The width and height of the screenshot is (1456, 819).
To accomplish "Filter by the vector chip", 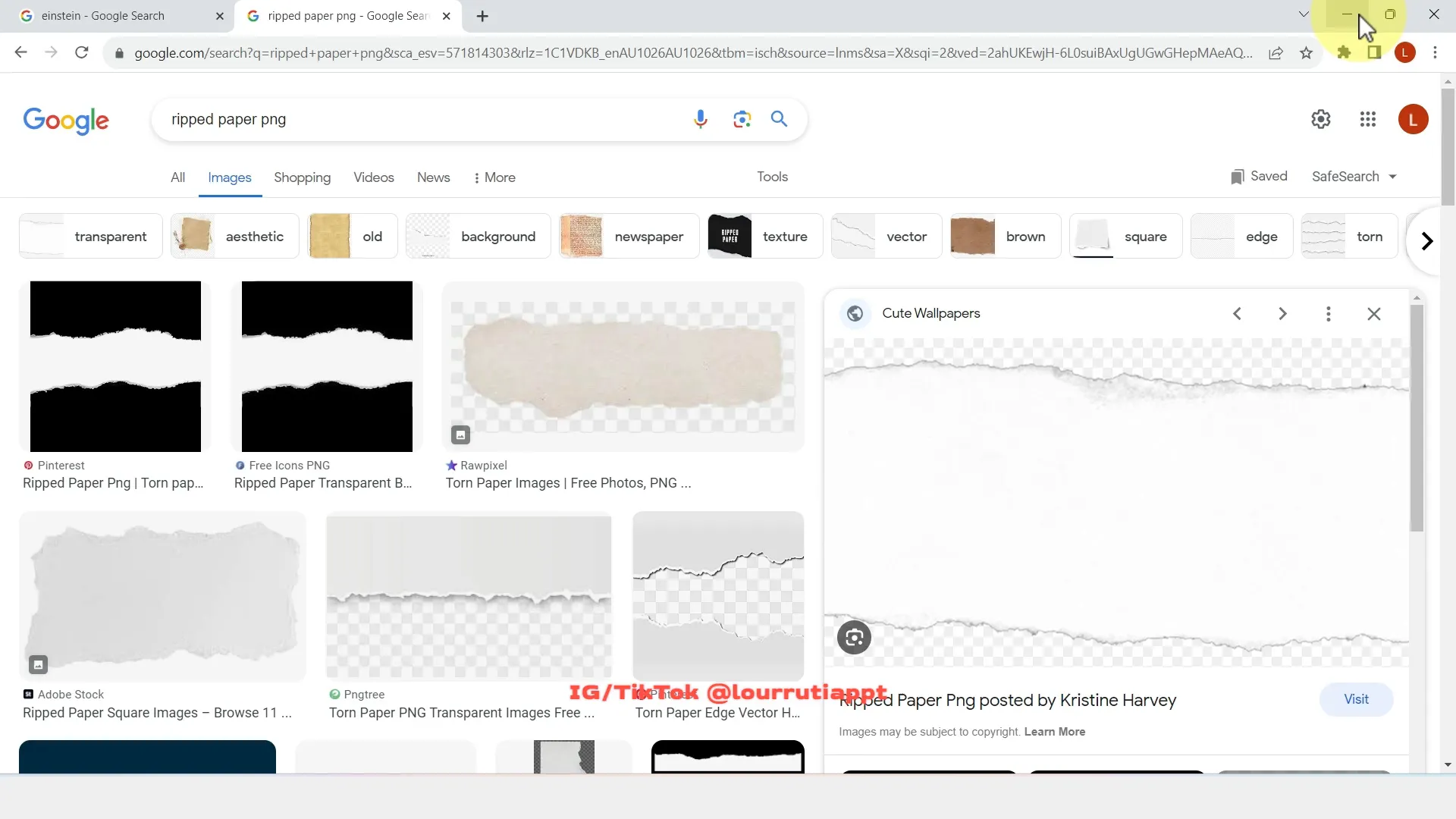I will pos(886,237).
